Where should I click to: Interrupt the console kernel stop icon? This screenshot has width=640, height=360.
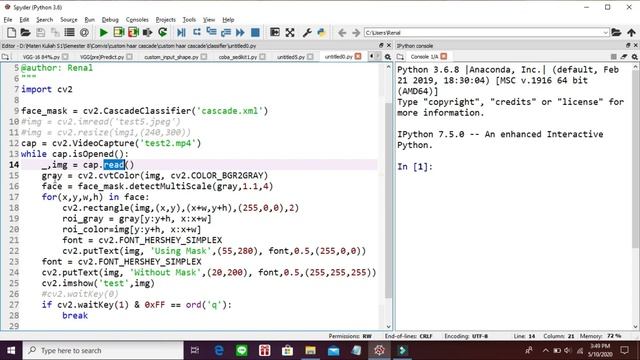(613, 57)
